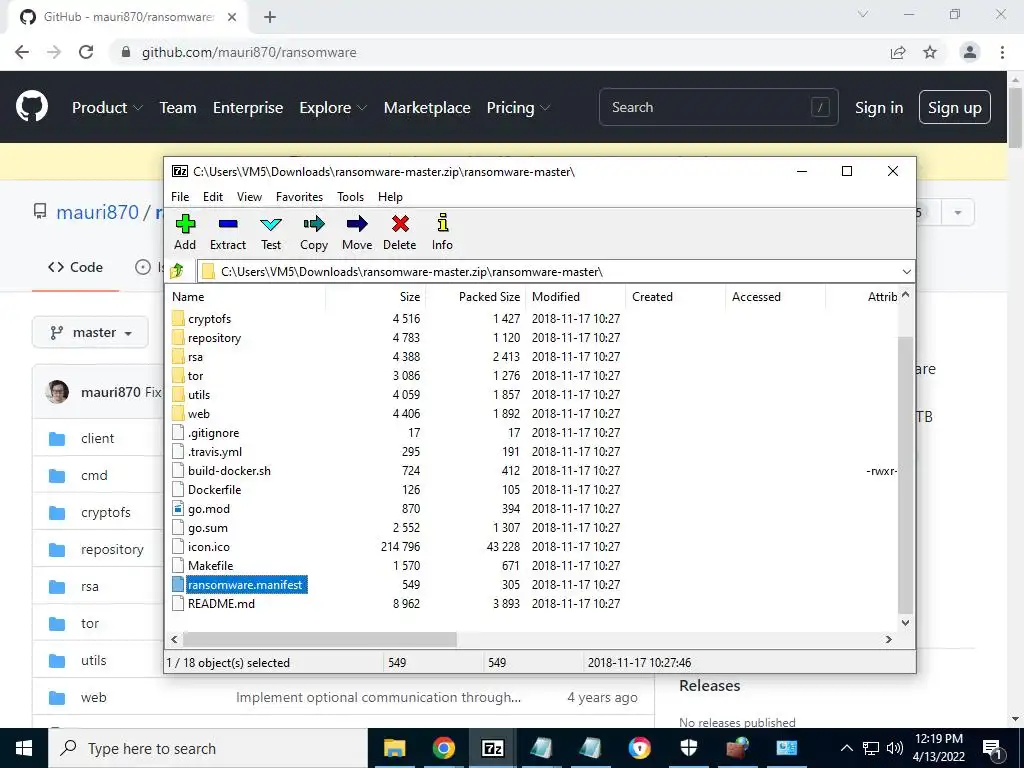The image size is (1024, 768).
Task: Open the Help menu in 7-Zip
Action: click(390, 197)
